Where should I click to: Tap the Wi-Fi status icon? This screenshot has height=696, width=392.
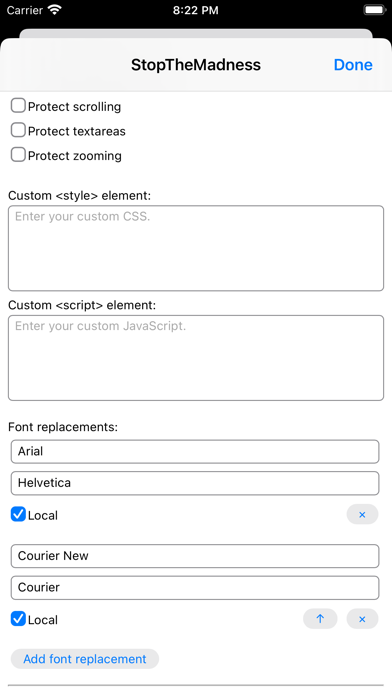(x=55, y=10)
